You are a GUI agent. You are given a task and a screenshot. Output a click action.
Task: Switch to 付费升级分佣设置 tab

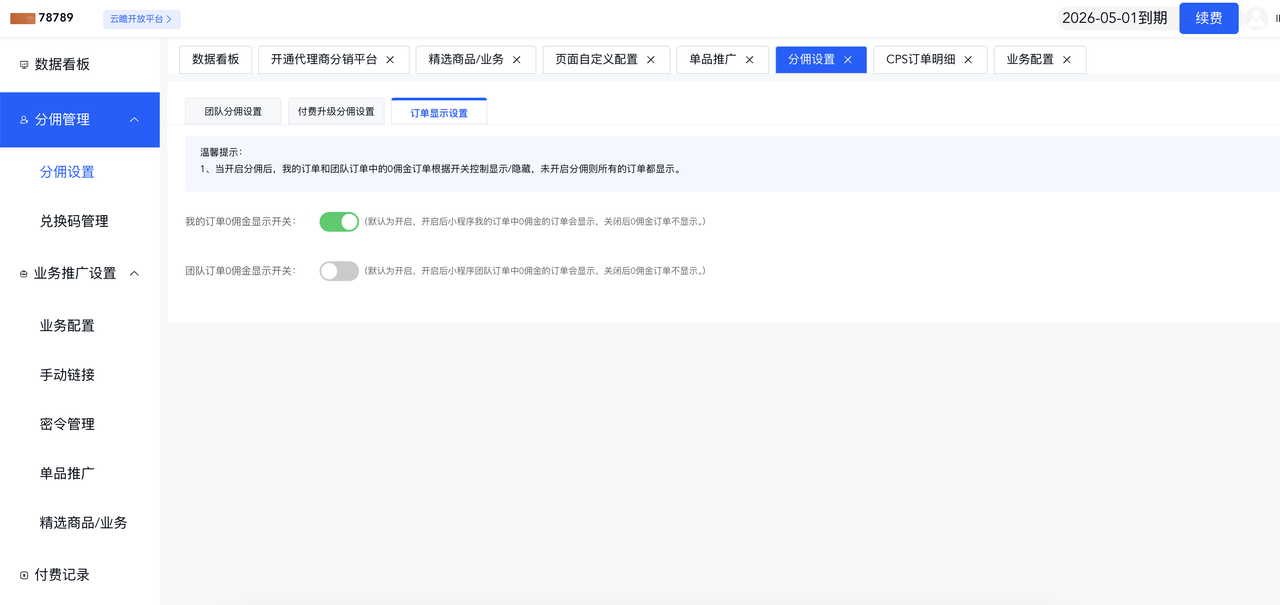pyautogui.click(x=336, y=112)
